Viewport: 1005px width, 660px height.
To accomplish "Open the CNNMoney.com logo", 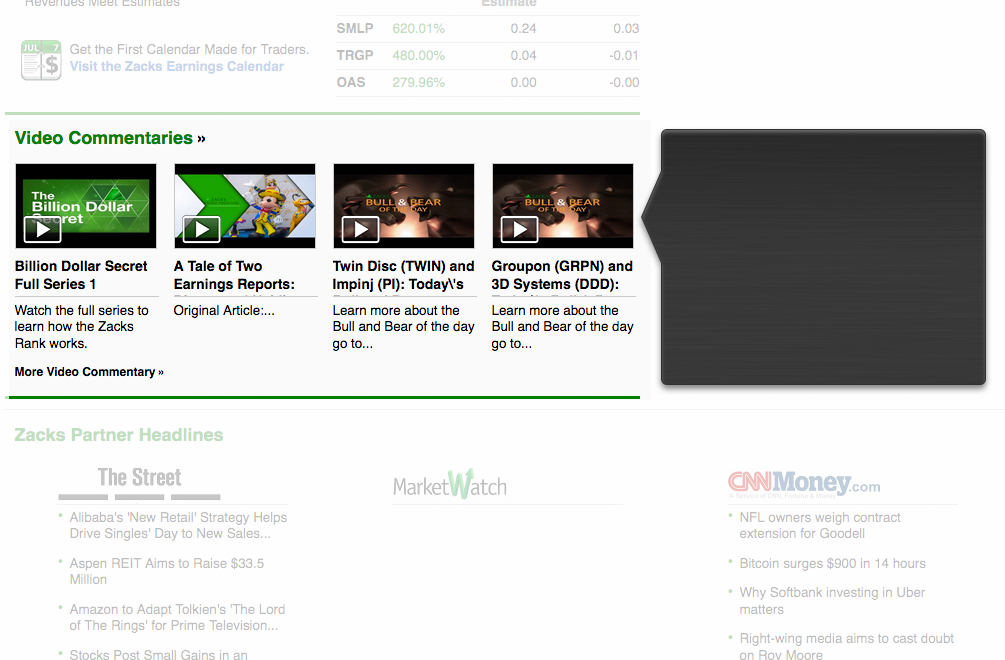I will pyautogui.click(x=804, y=484).
